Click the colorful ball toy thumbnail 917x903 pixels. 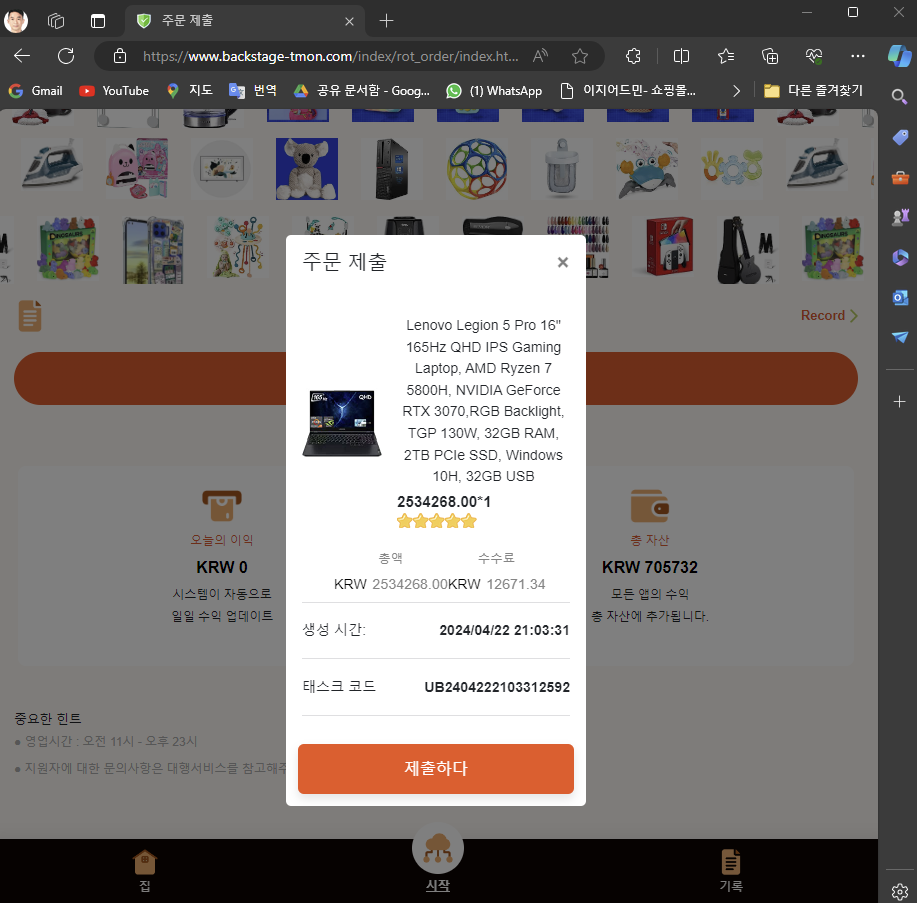click(477, 169)
